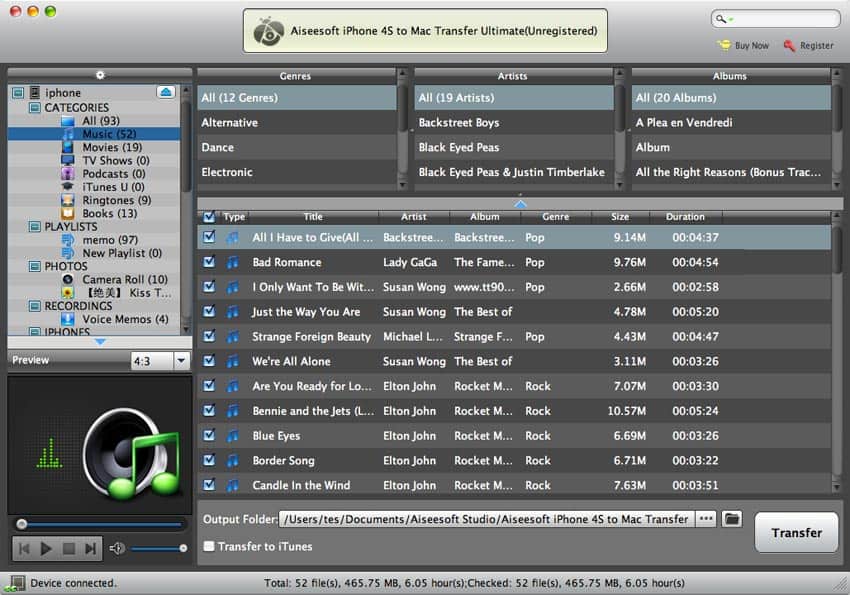Click the iTunes U graduation cap icon
Viewport: 850px width, 595px height.
coord(68,186)
